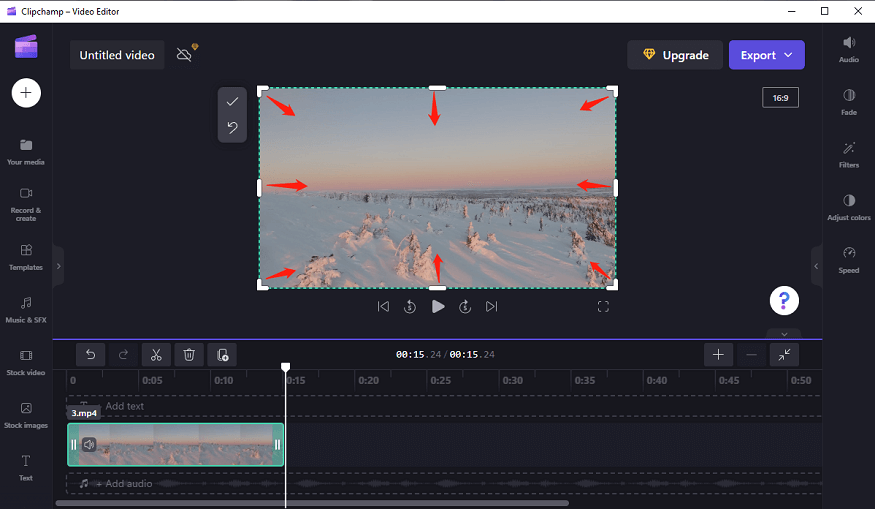Image resolution: width=875 pixels, height=509 pixels.
Task: Undo the last timeline action
Action: point(90,355)
